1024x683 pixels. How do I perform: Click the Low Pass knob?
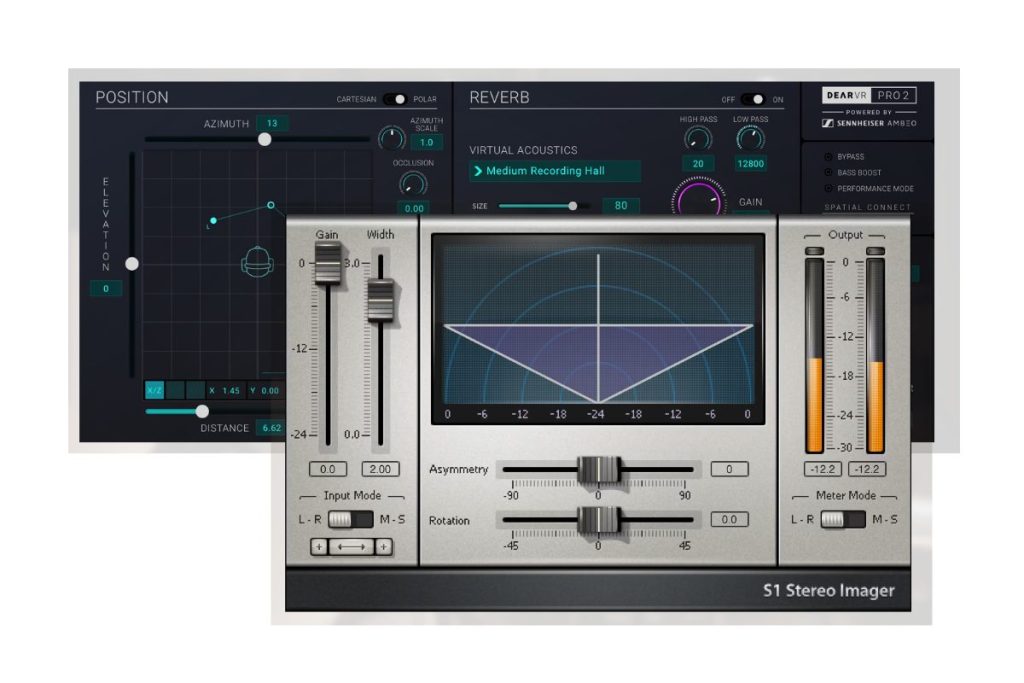(750, 138)
